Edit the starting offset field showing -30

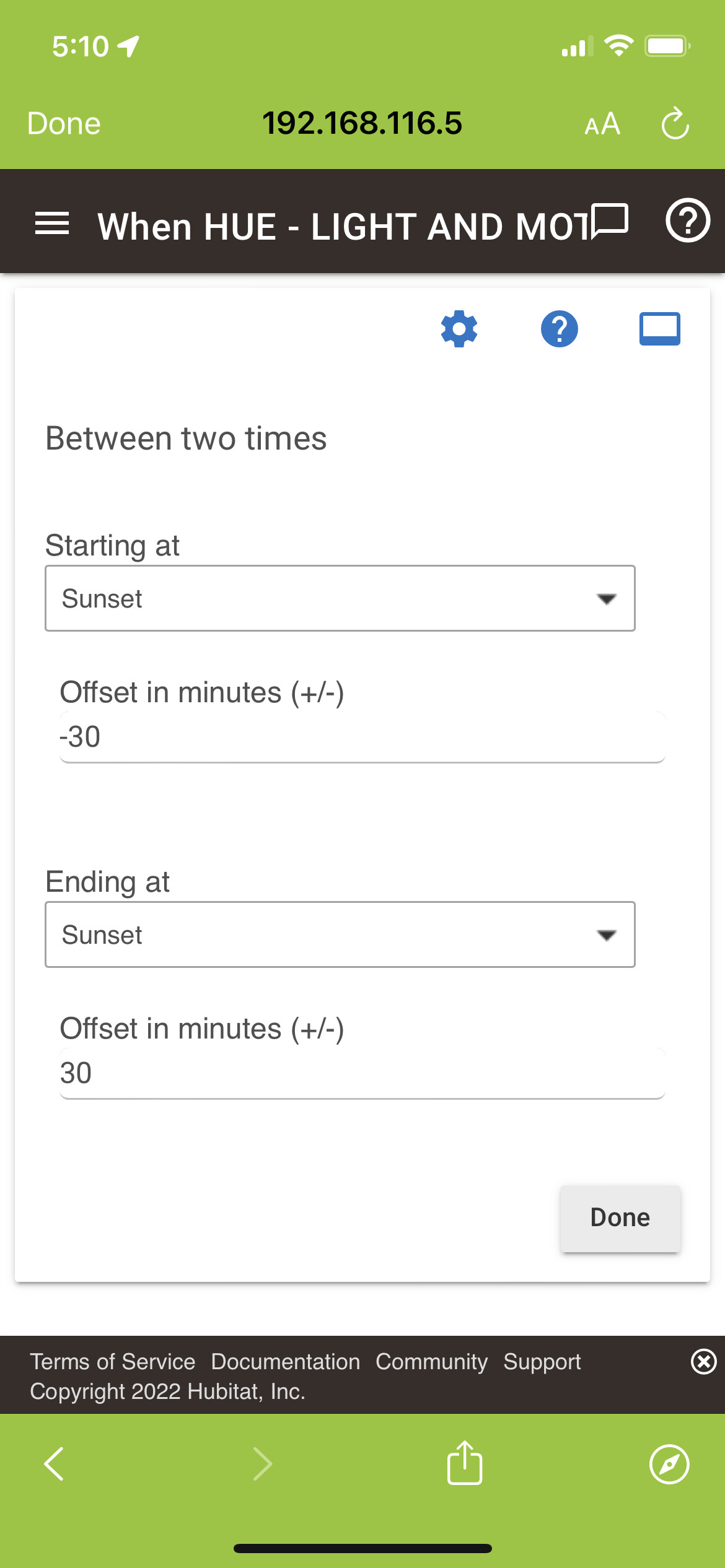(x=362, y=737)
